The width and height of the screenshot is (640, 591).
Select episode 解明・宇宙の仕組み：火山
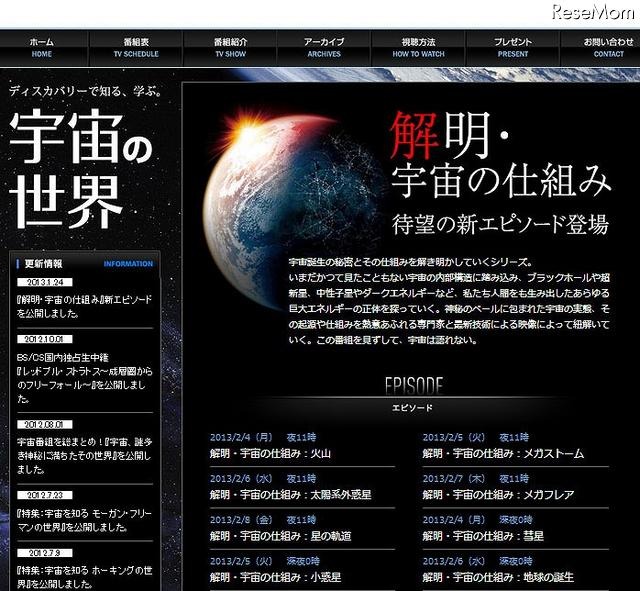pyautogui.click(x=270, y=453)
